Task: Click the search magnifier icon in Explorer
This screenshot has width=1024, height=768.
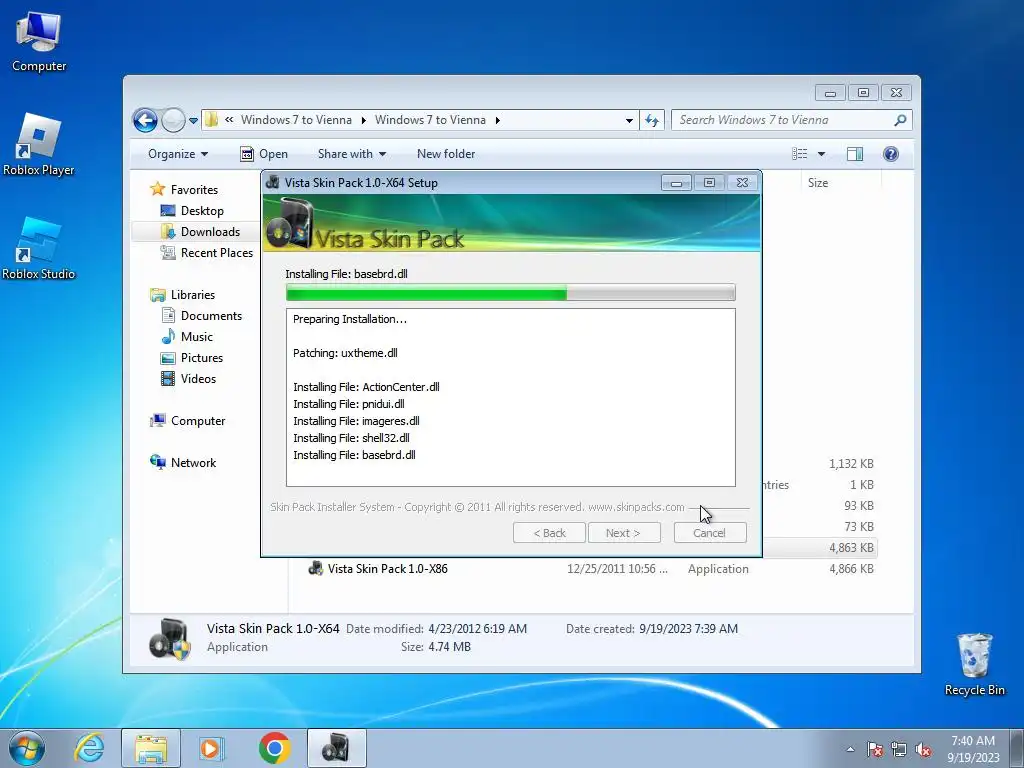Action: click(x=900, y=120)
